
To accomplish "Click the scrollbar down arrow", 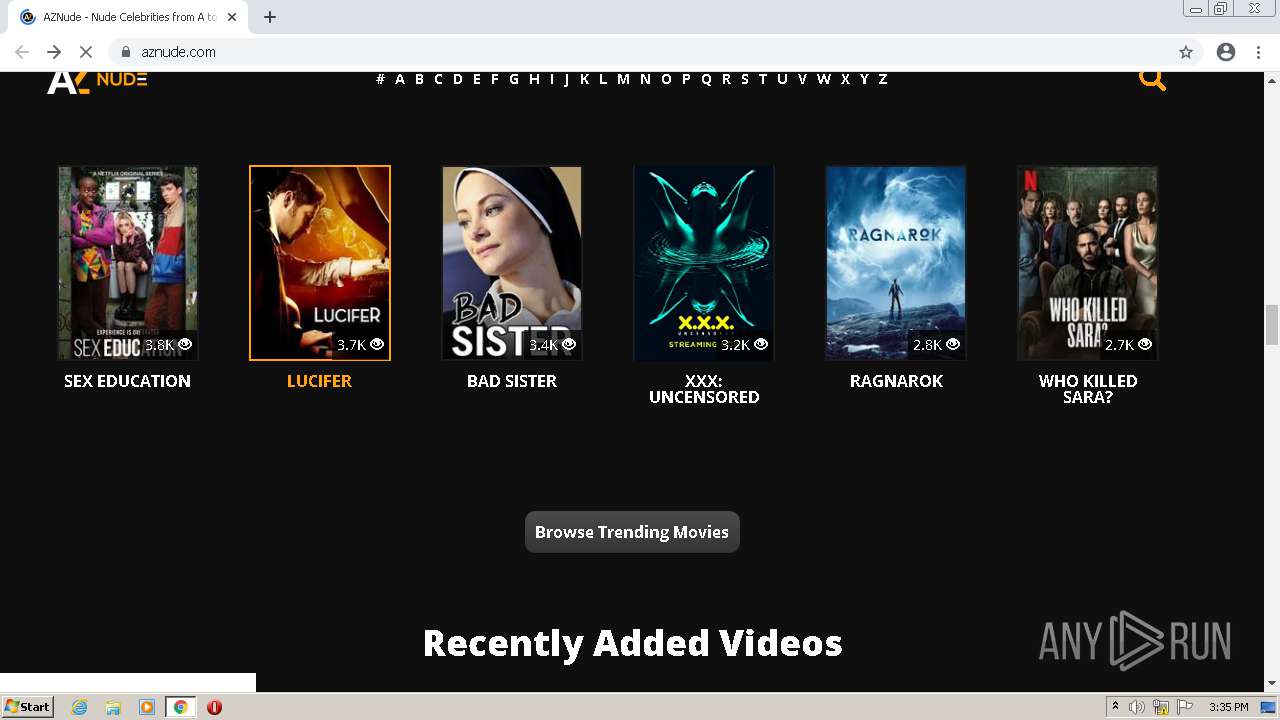I will click(x=1272, y=684).
